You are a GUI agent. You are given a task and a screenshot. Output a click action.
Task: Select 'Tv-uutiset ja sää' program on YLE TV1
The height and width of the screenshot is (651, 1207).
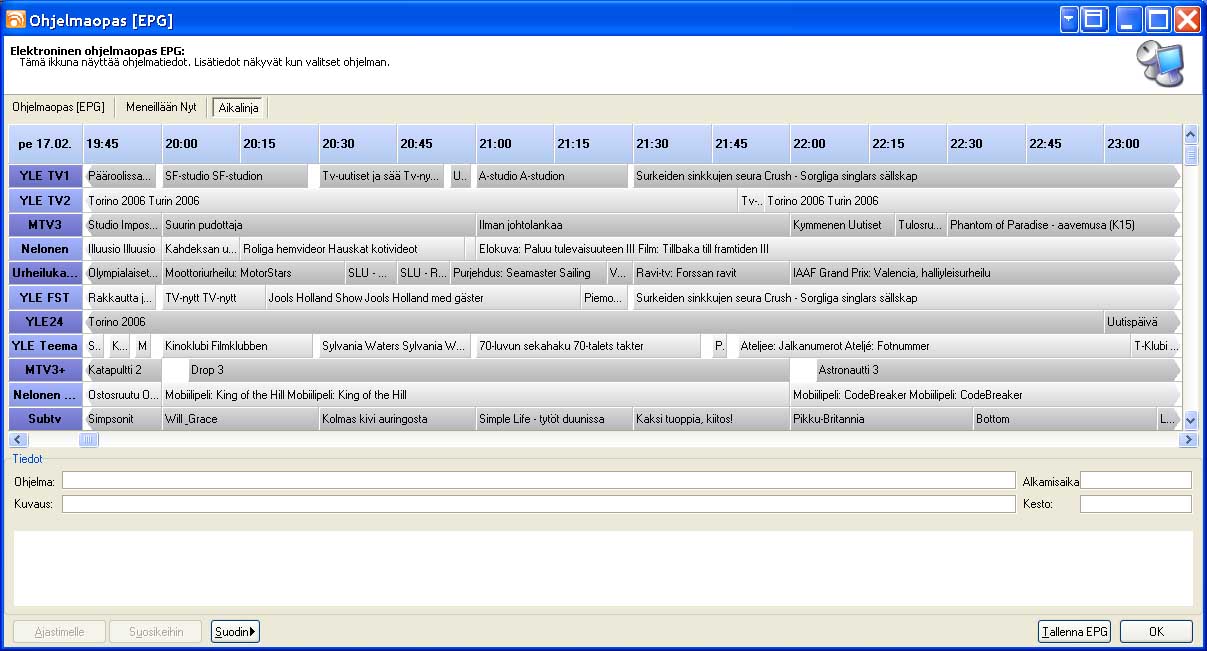pos(380,176)
